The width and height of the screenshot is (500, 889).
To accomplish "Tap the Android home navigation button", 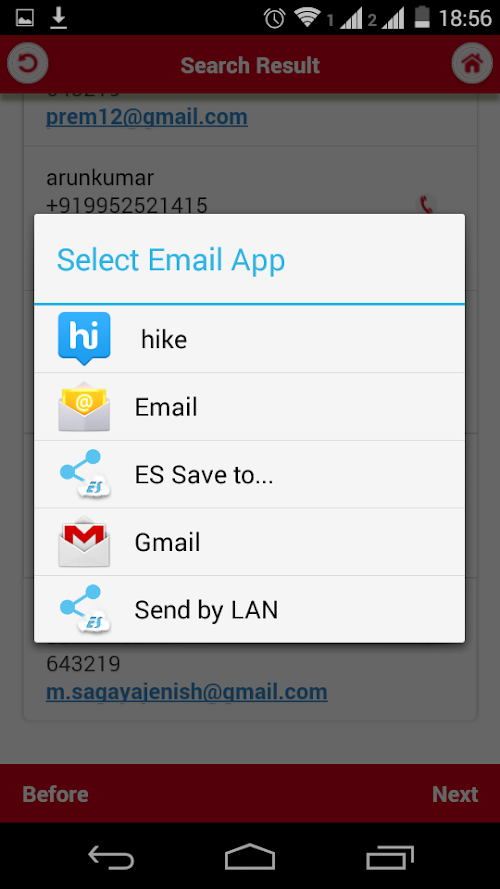I will [250, 857].
